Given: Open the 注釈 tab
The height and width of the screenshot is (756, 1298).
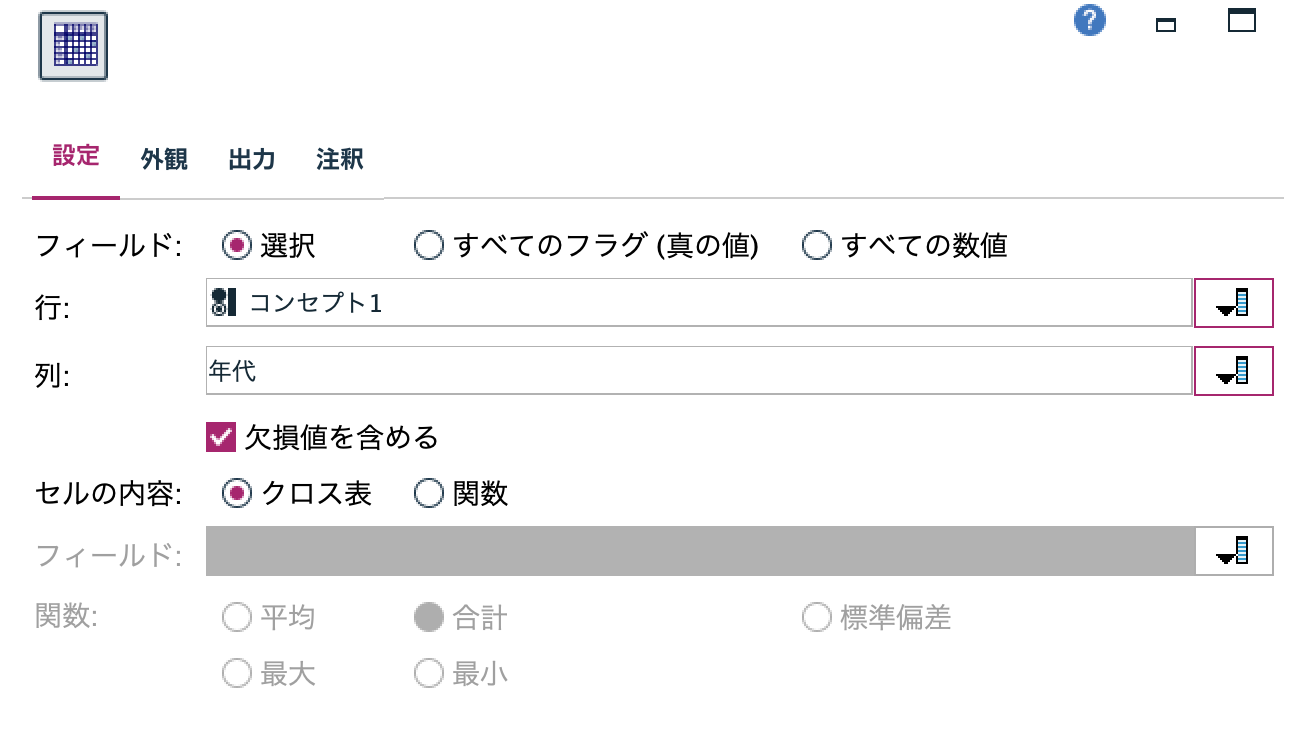Looking at the screenshot, I should pyautogui.click(x=340, y=159).
